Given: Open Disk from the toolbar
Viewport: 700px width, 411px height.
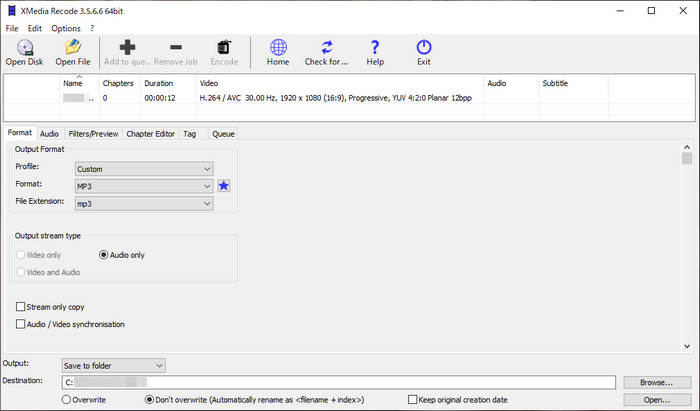Looking at the screenshot, I should pos(25,53).
